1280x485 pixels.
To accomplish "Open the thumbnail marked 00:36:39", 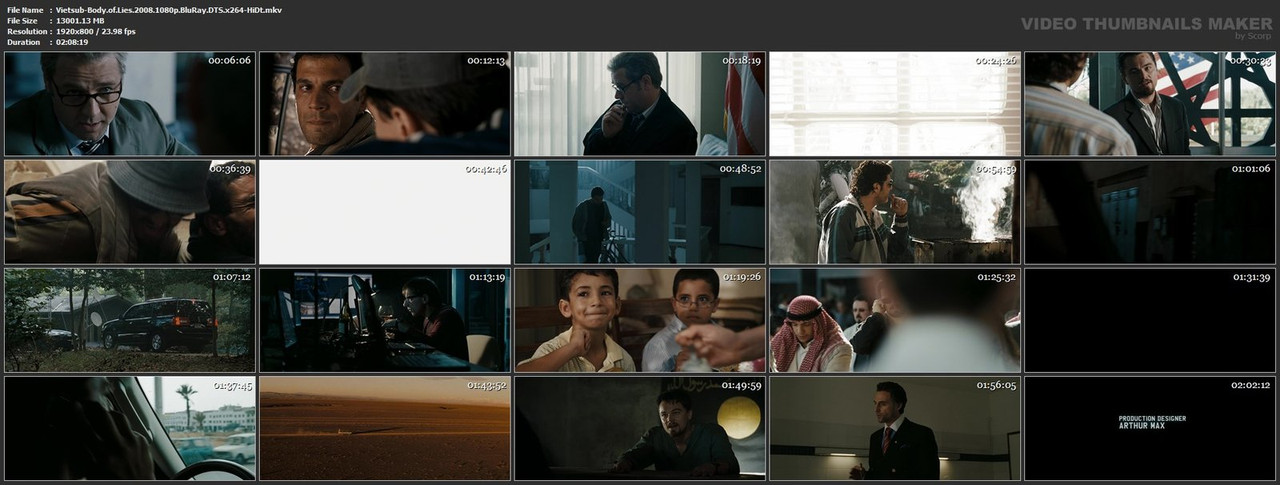I will point(130,212).
